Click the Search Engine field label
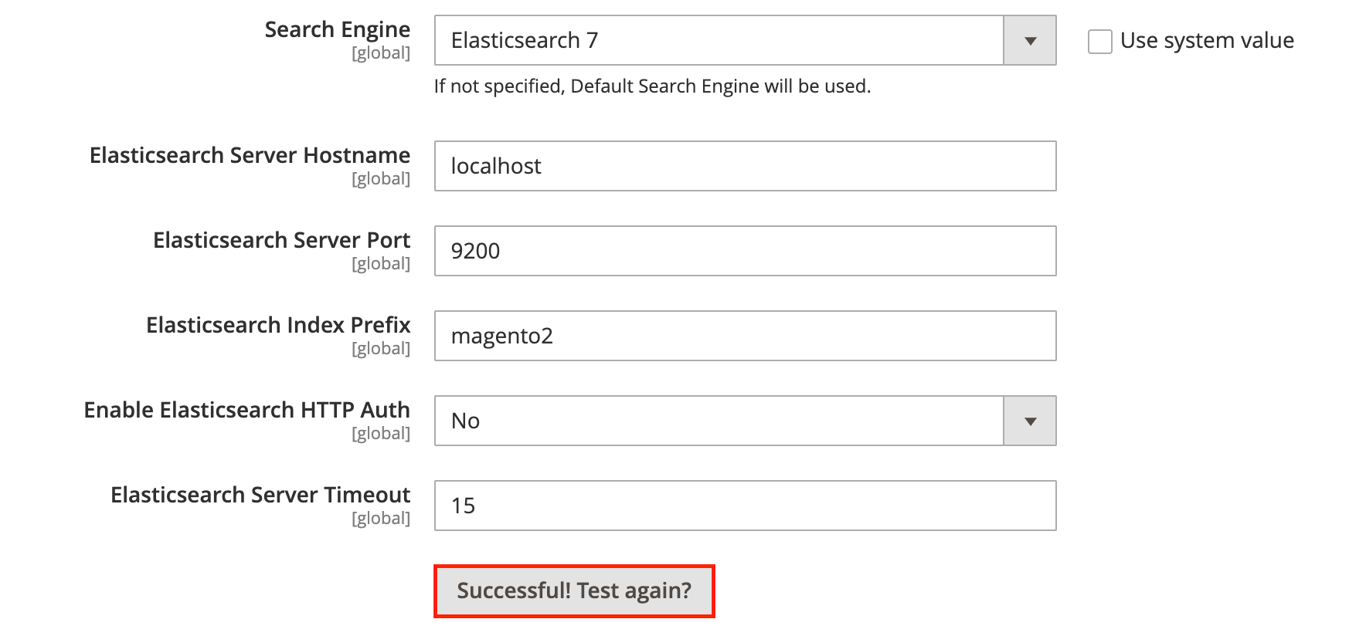Viewport: 1366px width, 636px height. click(336, 29)
